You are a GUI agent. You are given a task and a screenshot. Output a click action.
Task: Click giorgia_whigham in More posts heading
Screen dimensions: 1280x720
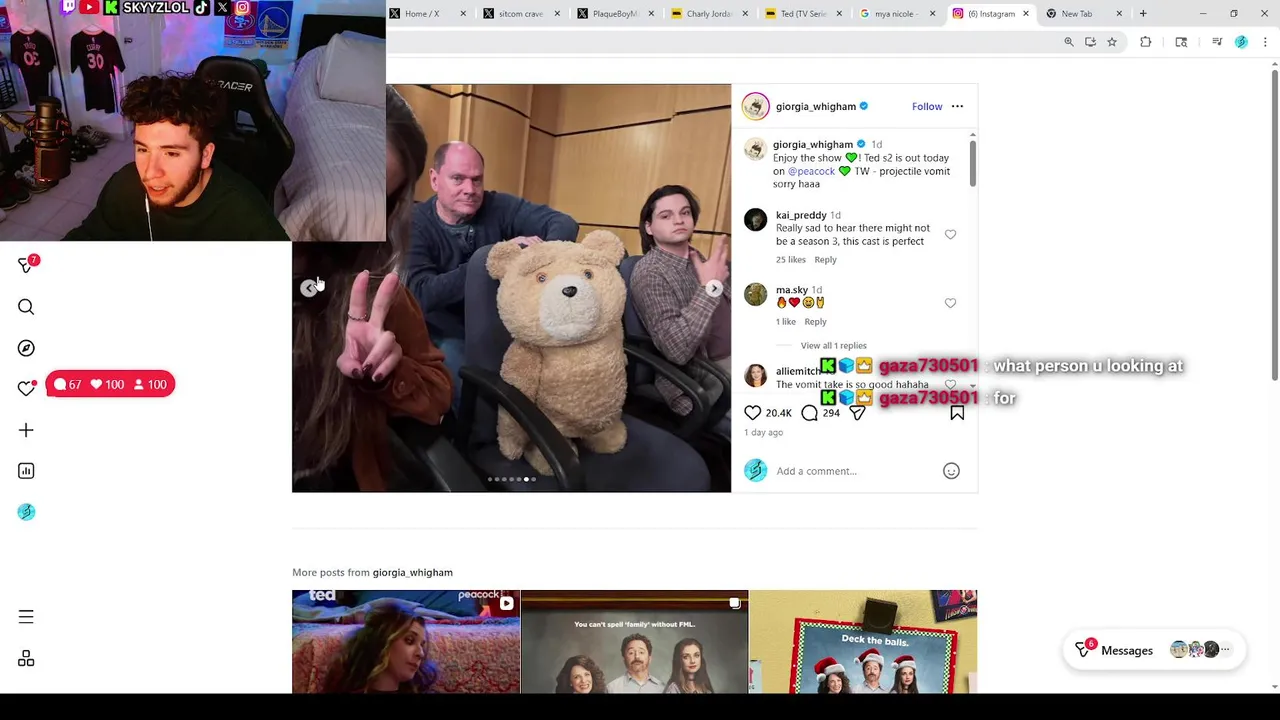412,572
